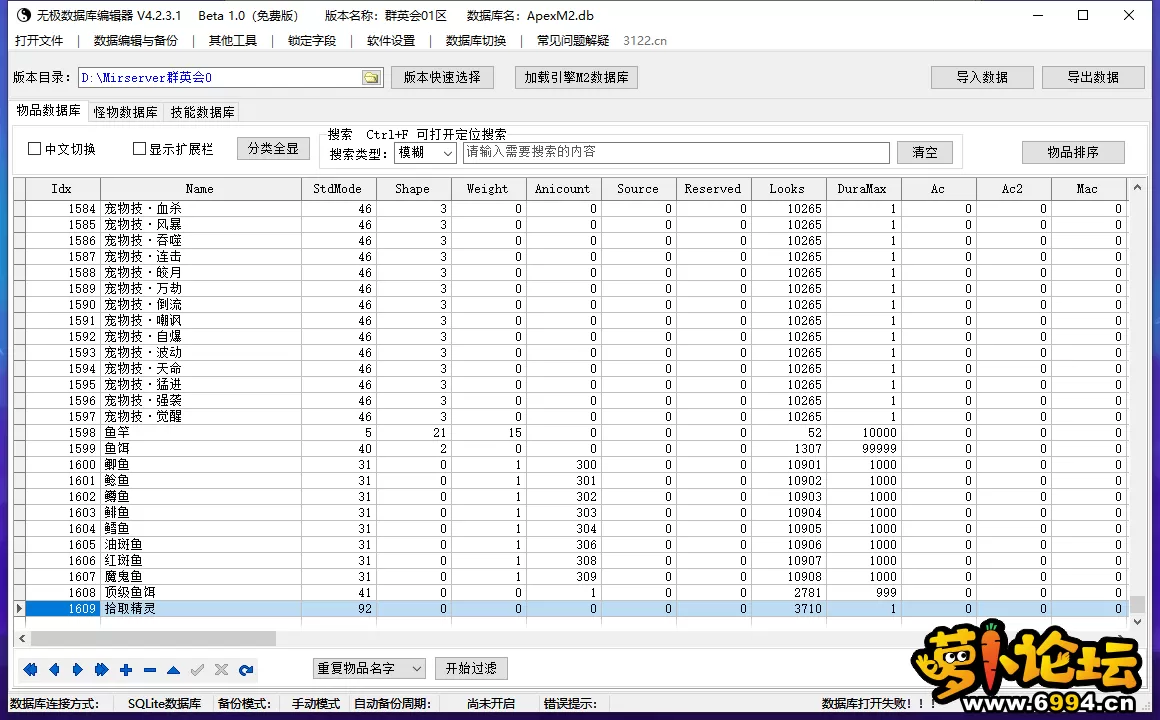
Task: Go to next record arrow
Action: click(x=78, y=670)
